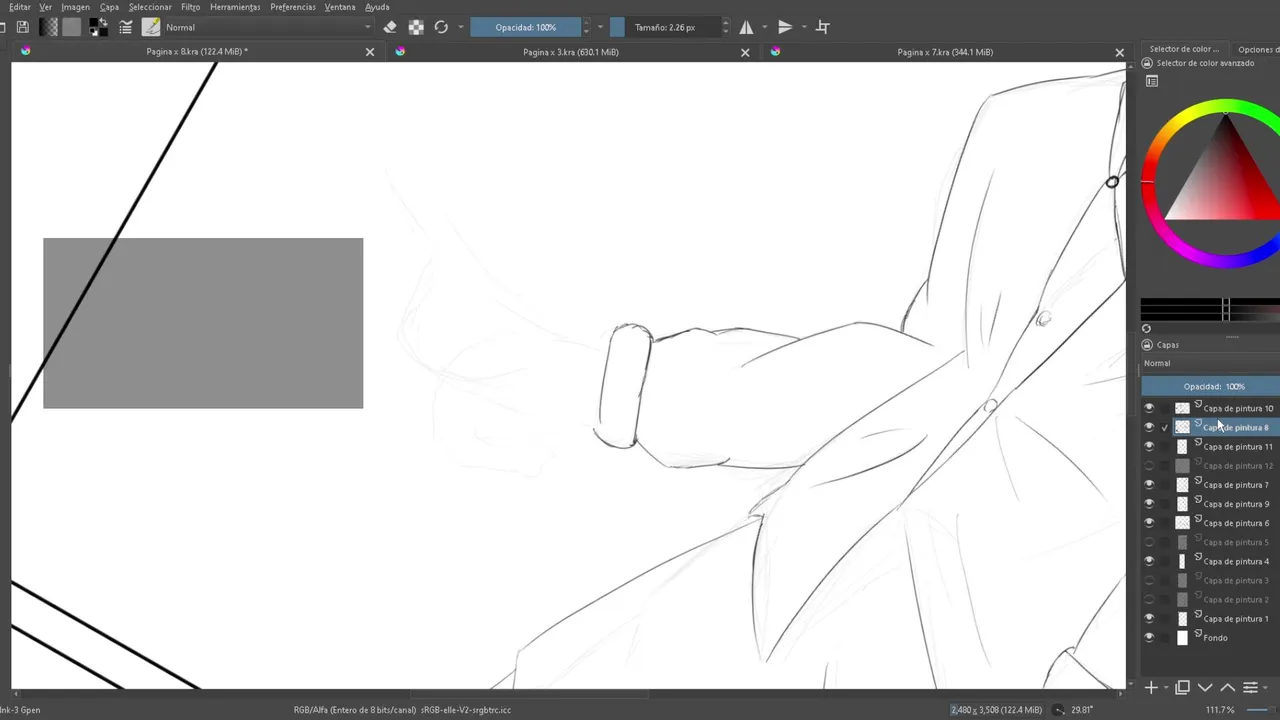This screenshot has width=1280, height=720.
Task: Choose brush preset icon
Action: tap(151, 27)
